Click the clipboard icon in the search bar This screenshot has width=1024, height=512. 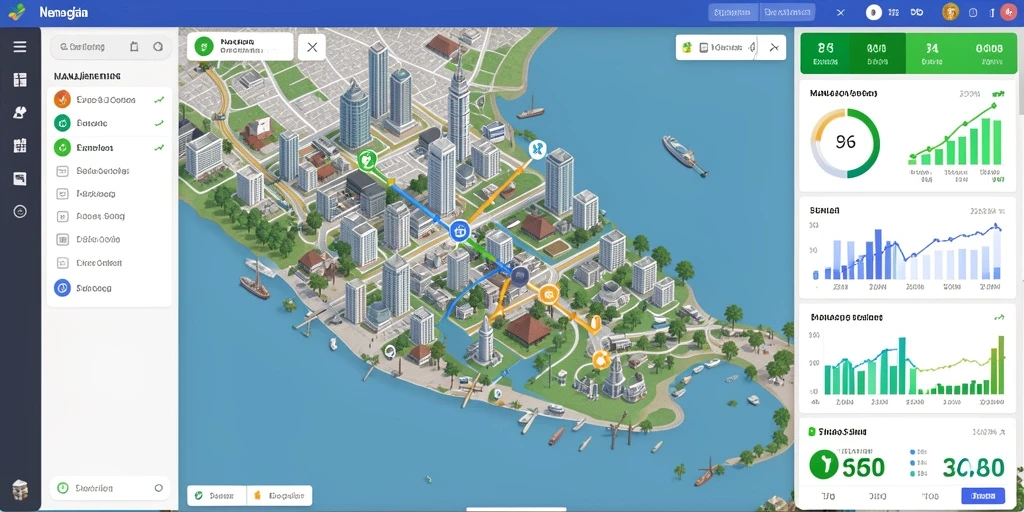(134, 46)
